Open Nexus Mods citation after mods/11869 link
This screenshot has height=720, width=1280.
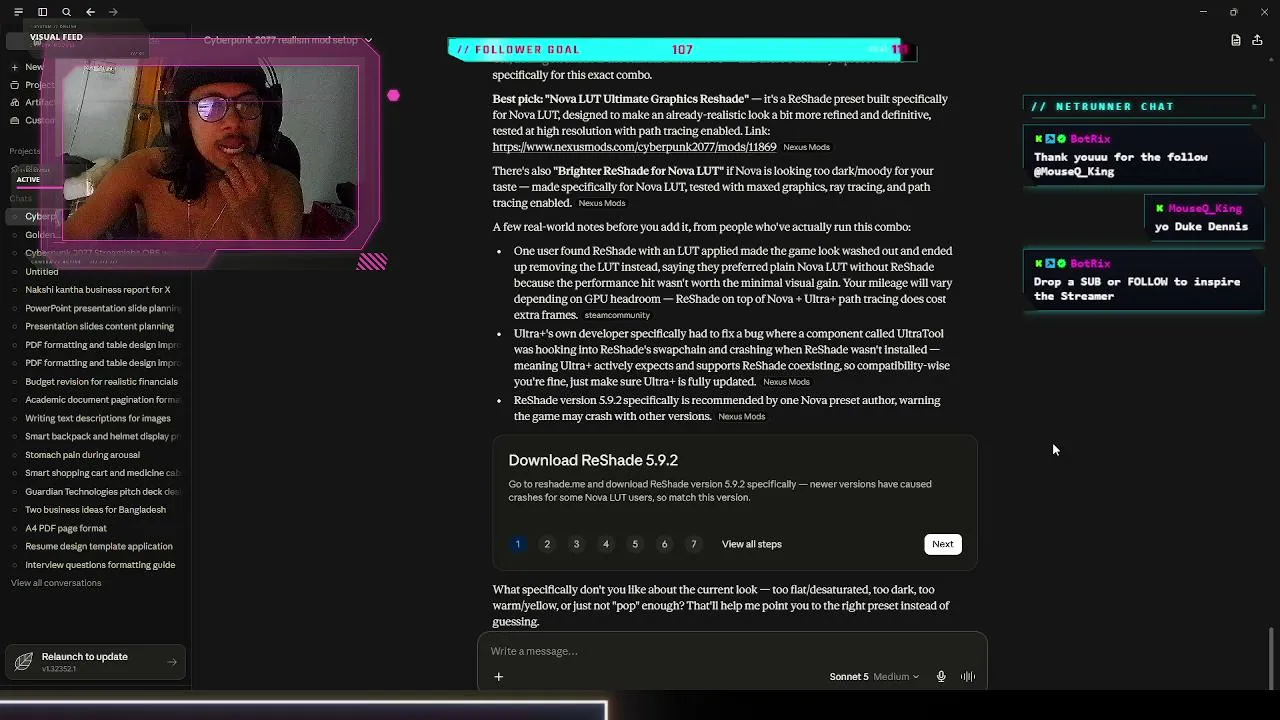coord(806,147)
